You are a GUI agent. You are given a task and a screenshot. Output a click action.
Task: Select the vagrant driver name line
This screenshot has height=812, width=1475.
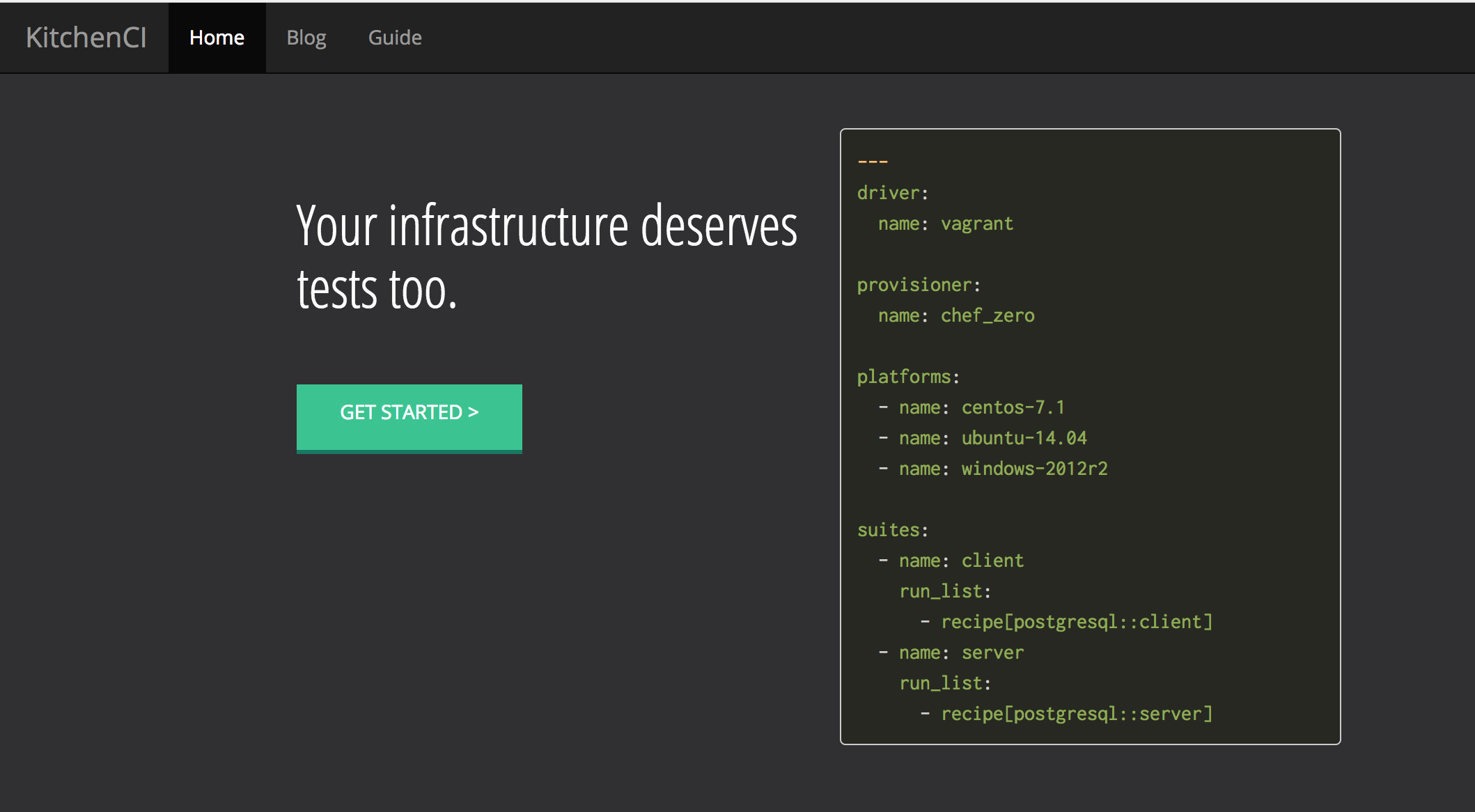coord(945,224)
